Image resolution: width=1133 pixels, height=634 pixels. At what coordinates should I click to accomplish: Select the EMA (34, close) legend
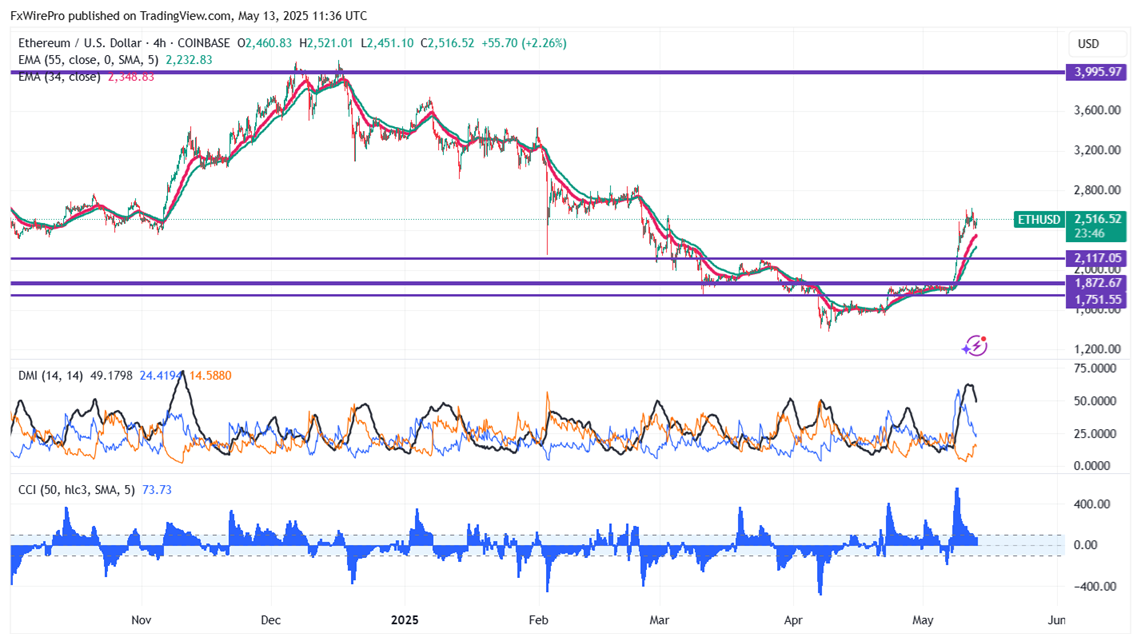[x=59, y=77]
